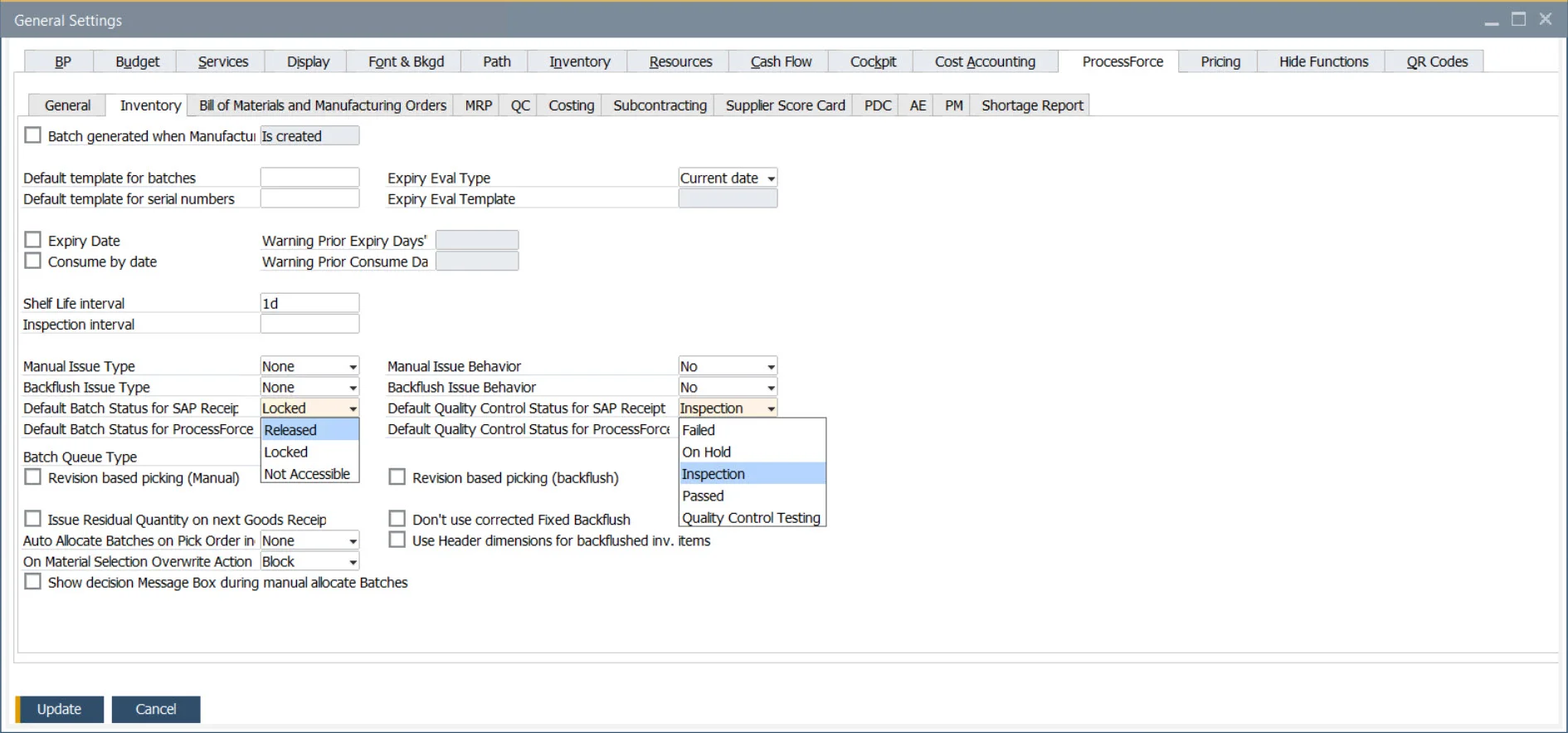Open the Subcontracting sub-tab
Screen dimensions: 1568x733
click(x=660, y=105)
